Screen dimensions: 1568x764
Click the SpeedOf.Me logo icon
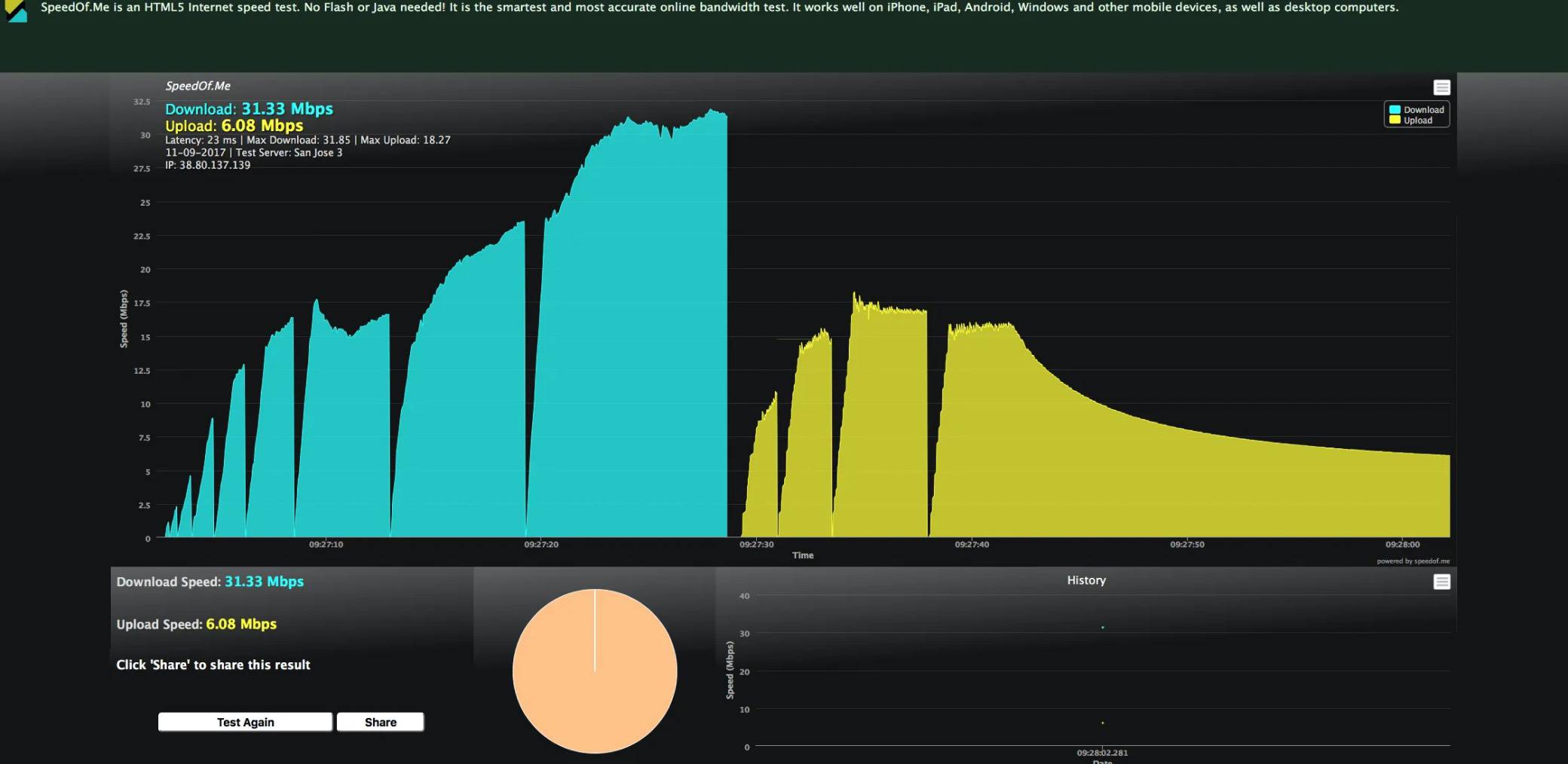pos(16,11)
